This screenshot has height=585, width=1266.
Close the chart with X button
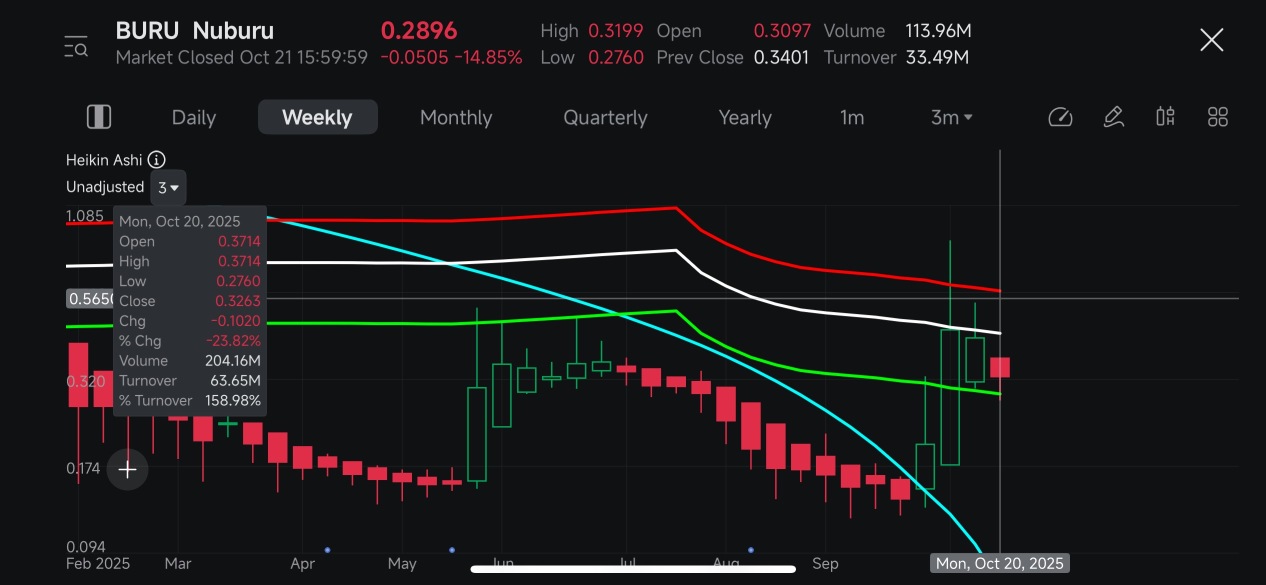(1211, 41)
